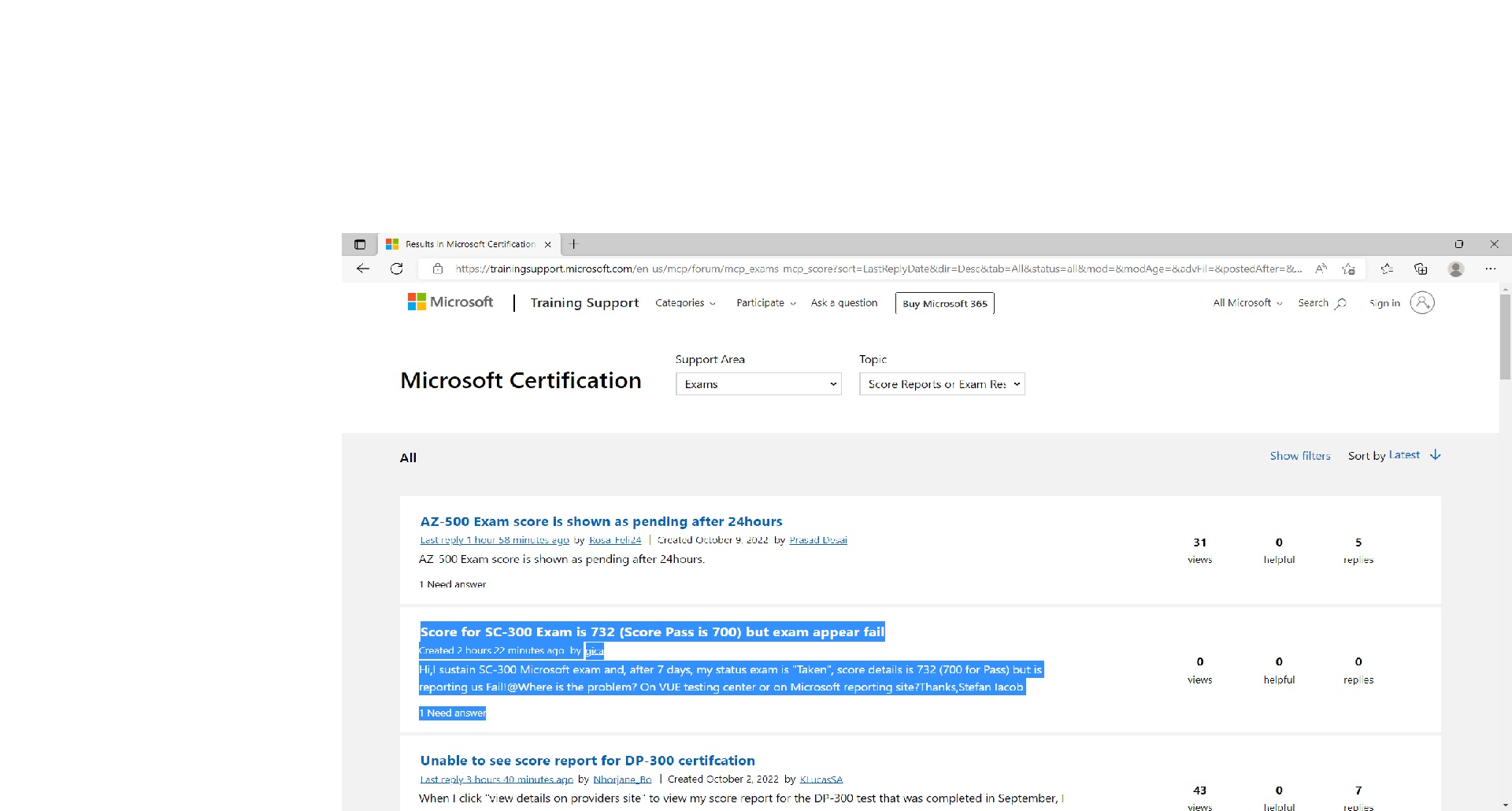Open AZ-500 Exam score pending thread
This screenshot has width=1512, height=811.
point(601,521)
